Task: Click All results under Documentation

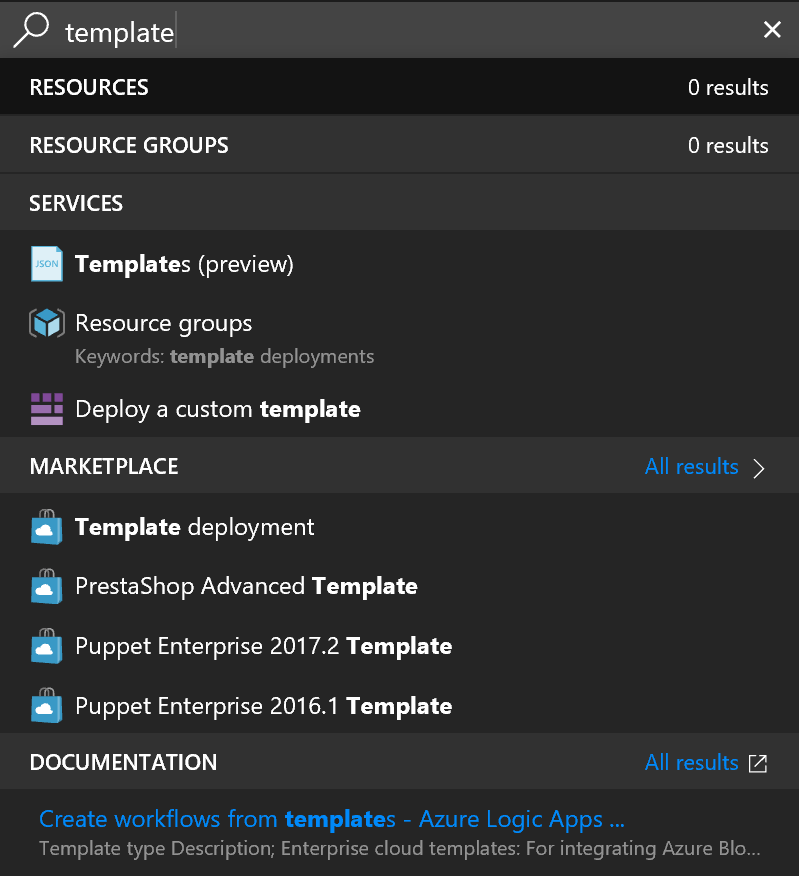Action: [692, 762]
